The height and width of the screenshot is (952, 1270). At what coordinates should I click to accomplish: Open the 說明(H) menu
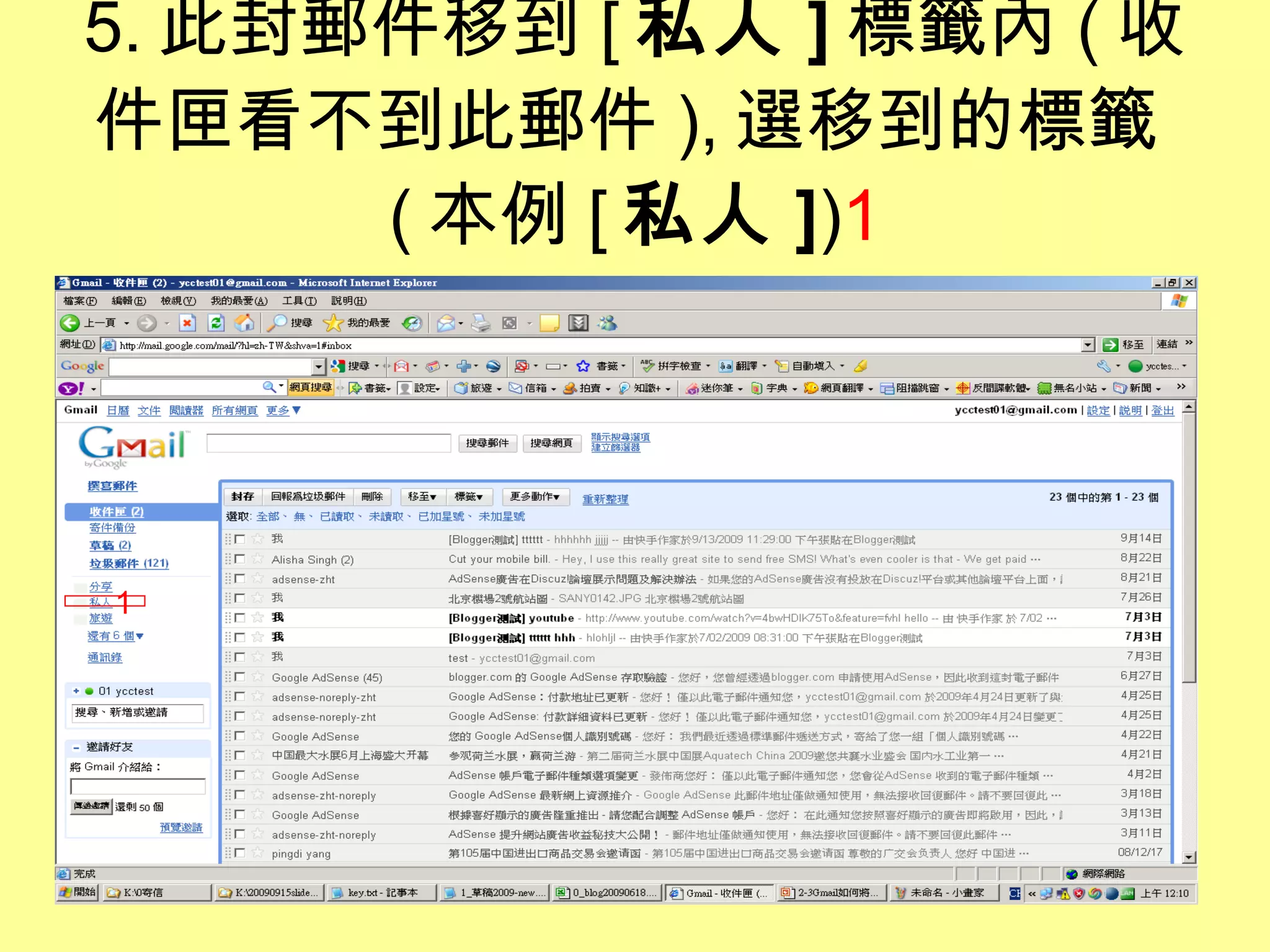[349, 301]
